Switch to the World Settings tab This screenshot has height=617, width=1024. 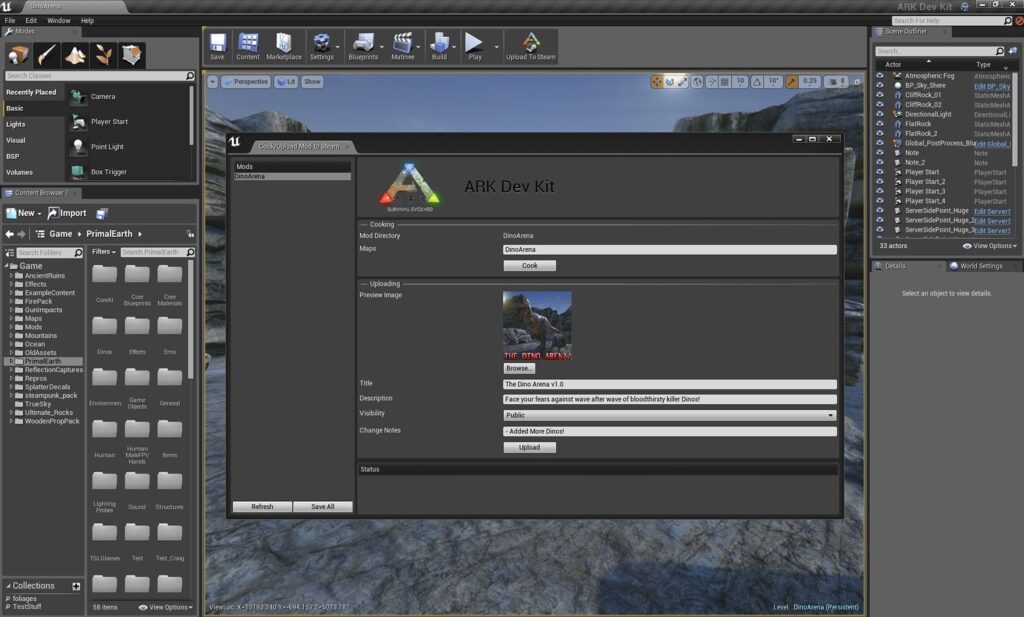[980, 266]
